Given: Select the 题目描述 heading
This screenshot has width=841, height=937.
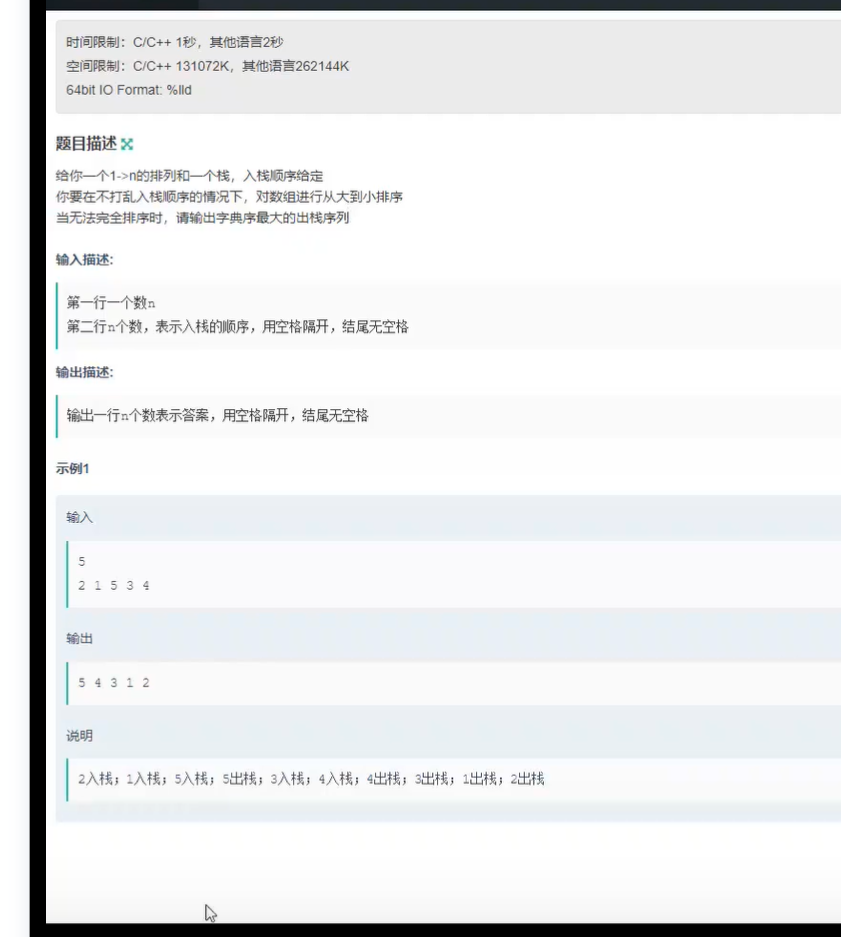Looking at the screenshot, I should 86,143.
